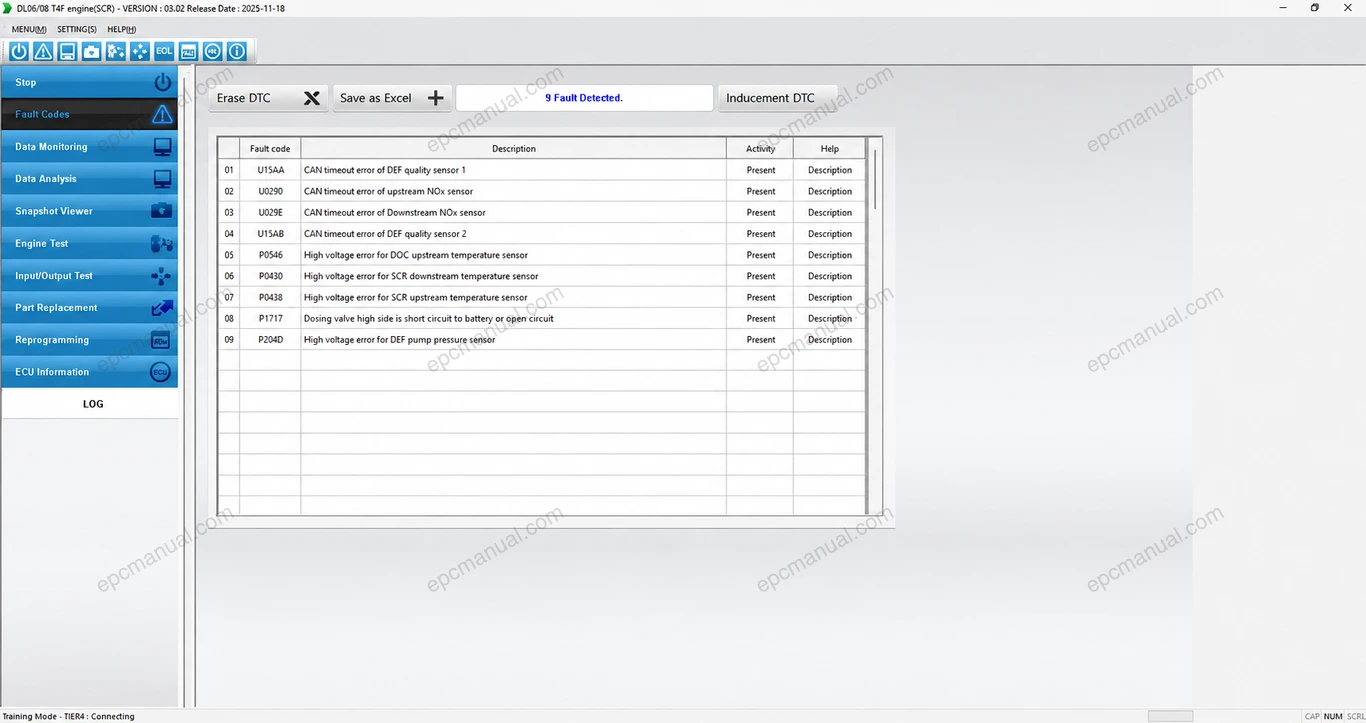Click the Fault code column header

(270, 149)
